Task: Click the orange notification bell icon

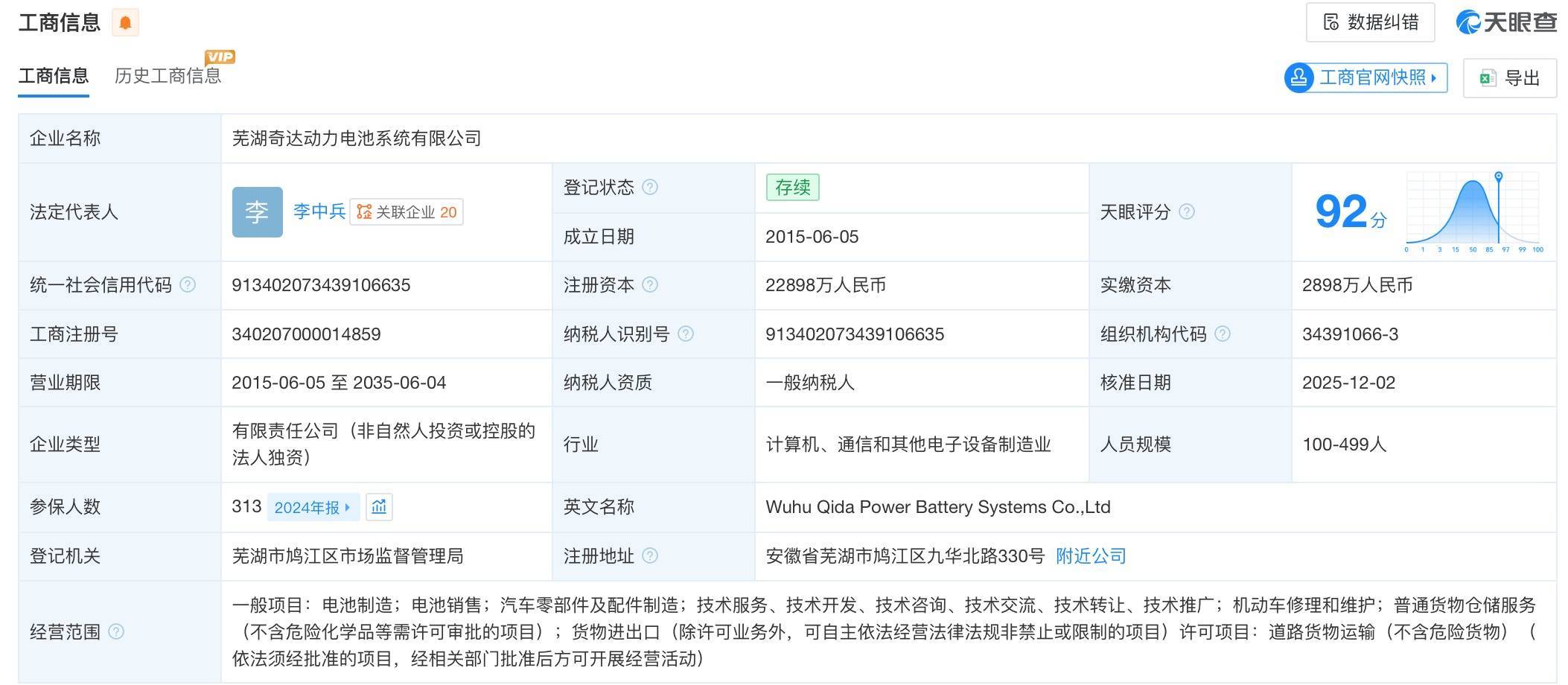Action: tap(125, 22)
